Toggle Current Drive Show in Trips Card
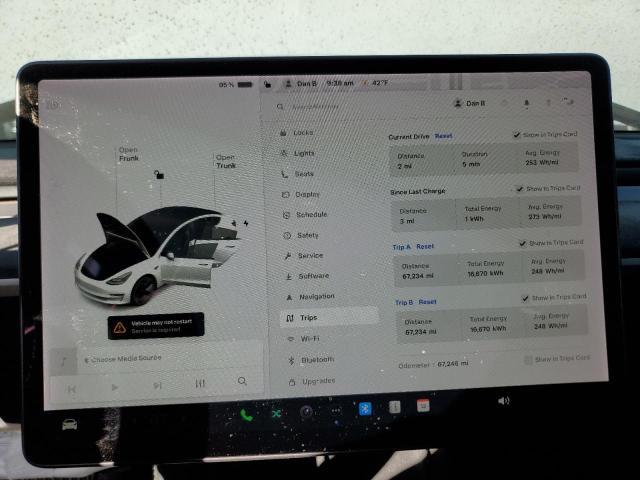640x480 pixels. coord(516,134)
